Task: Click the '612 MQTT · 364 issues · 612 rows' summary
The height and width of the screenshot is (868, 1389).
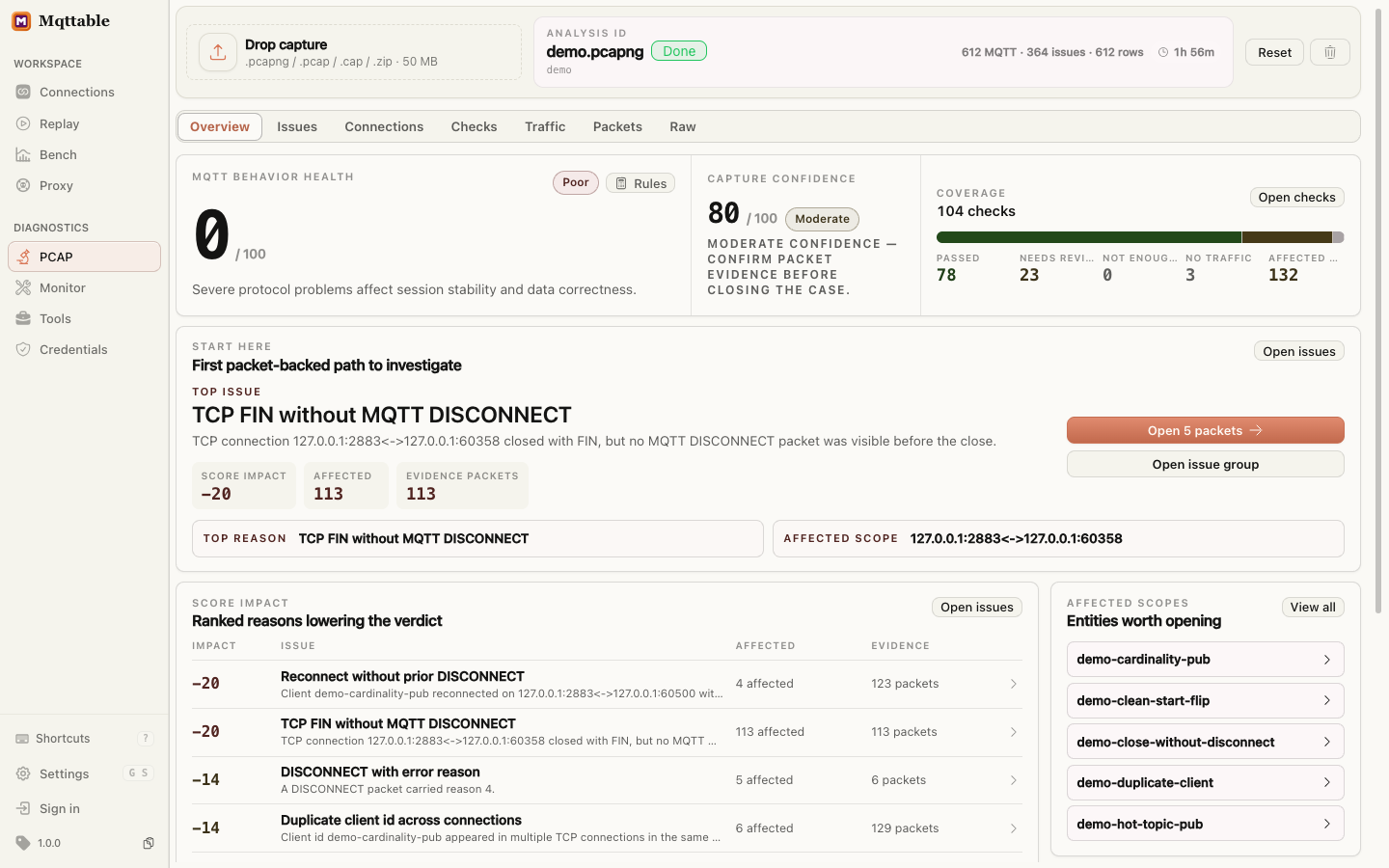Action: pyautogui.click(x=1052, y=52)
